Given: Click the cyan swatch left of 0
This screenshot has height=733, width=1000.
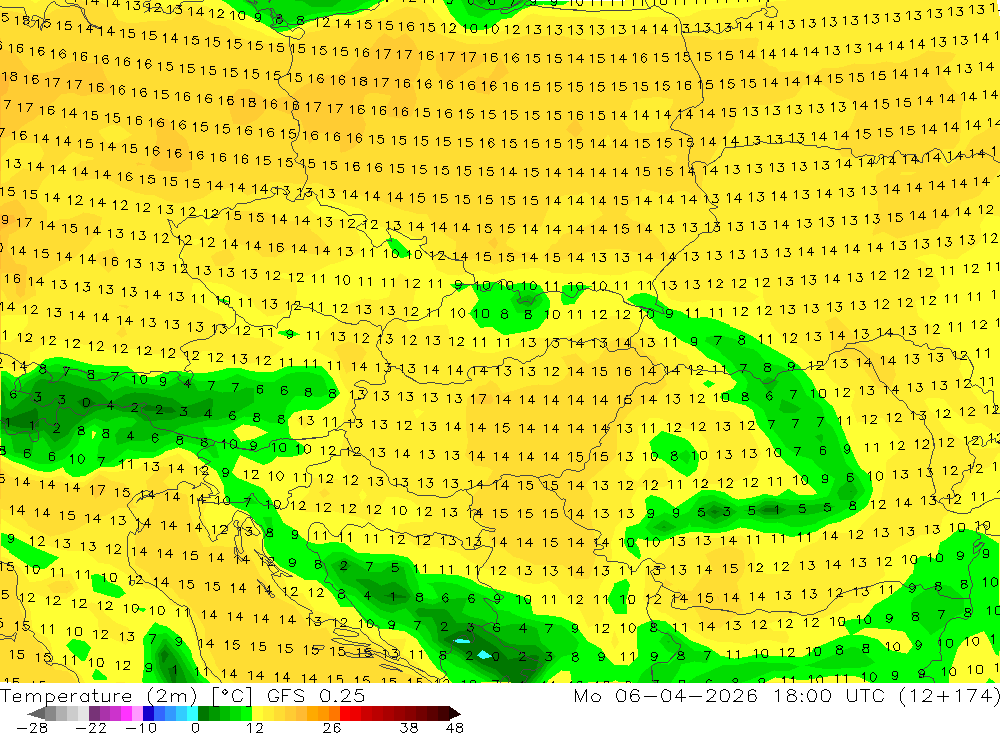Looking at the screenshot, I should [x=192, y=713].
